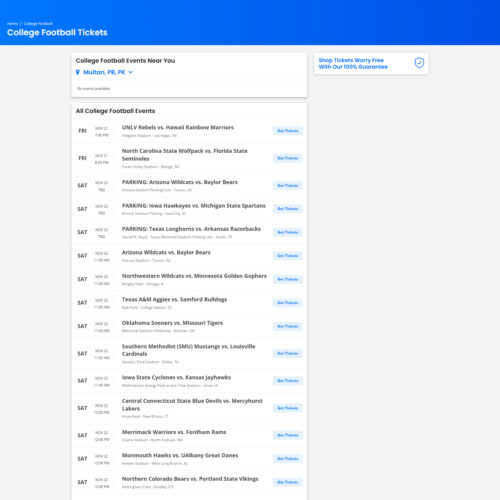The image size is (500, 500).
Task: Open PARKING: Iowa Hawkeyes vs. Michigan State event
Action: 194,206
